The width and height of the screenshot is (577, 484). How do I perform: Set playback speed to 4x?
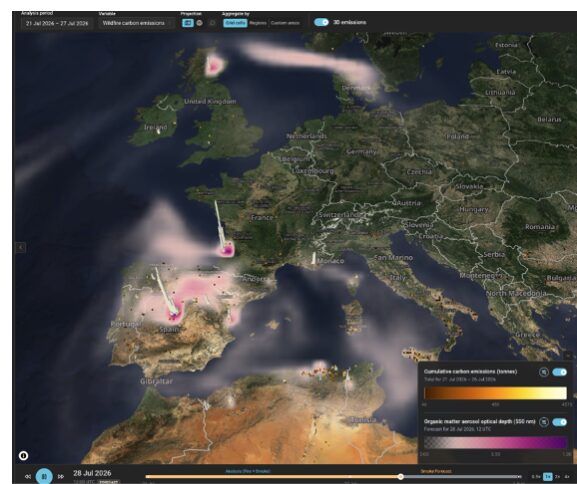point(567,477)
